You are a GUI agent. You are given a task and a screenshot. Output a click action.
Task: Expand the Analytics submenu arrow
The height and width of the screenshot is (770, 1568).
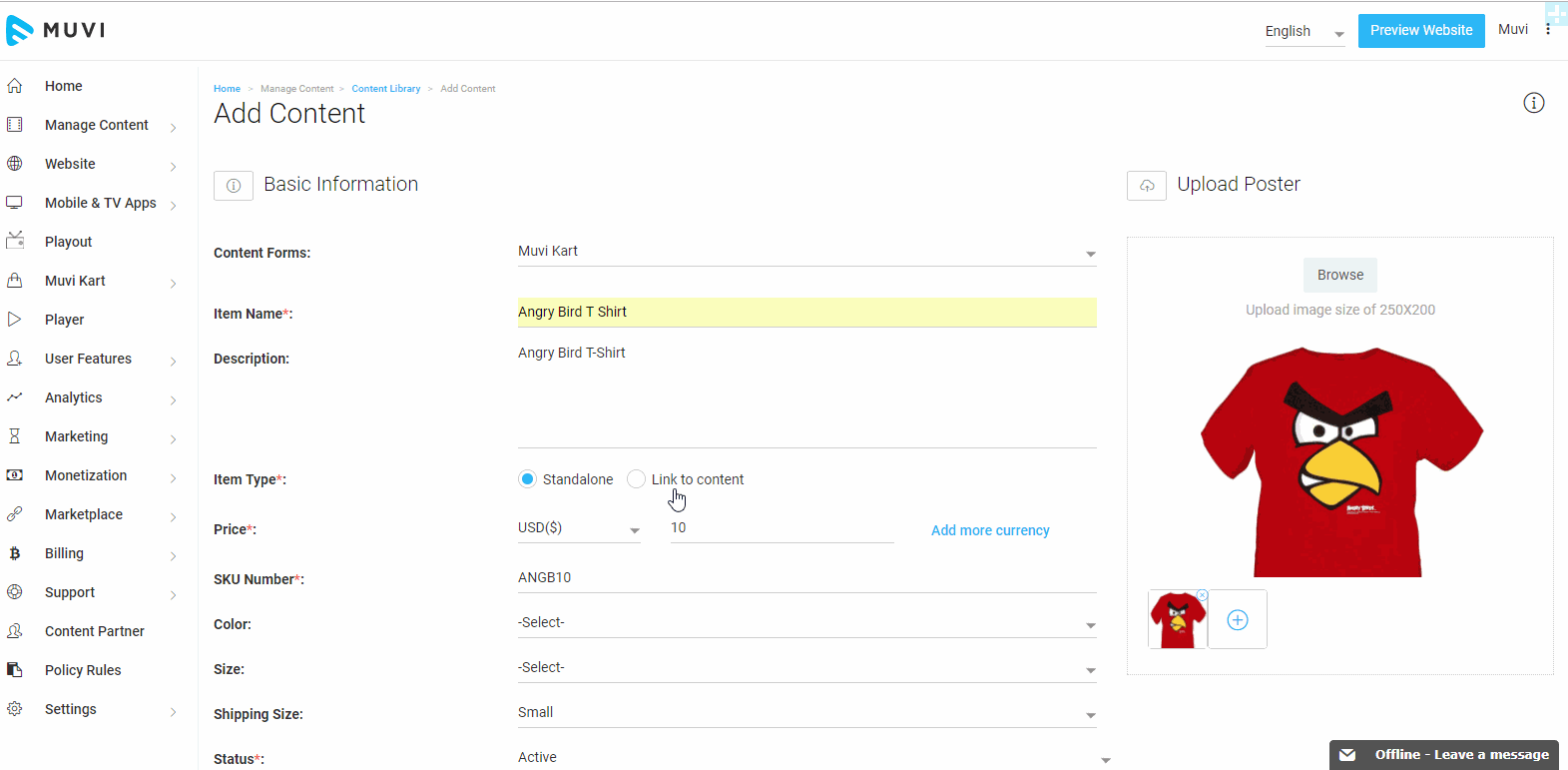[173, 400]
